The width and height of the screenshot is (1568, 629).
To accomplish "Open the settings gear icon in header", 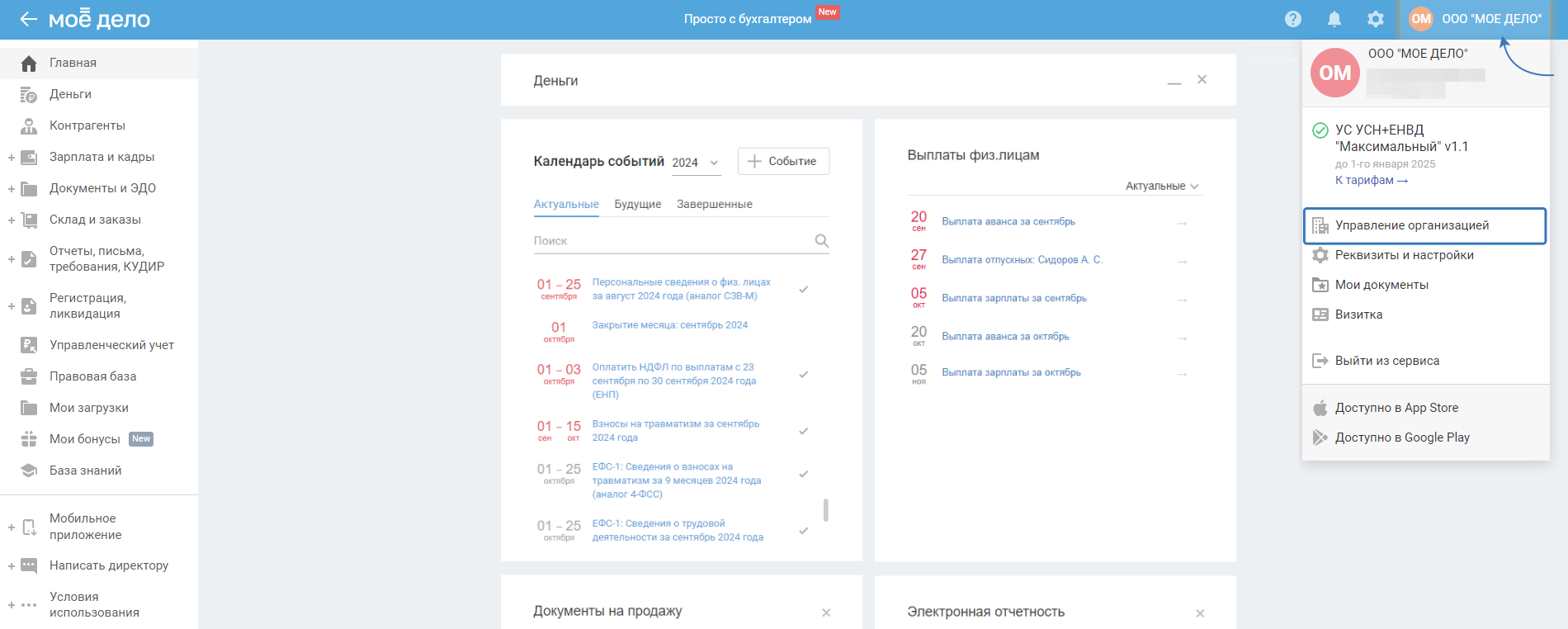I will [x=1376, y=19].
